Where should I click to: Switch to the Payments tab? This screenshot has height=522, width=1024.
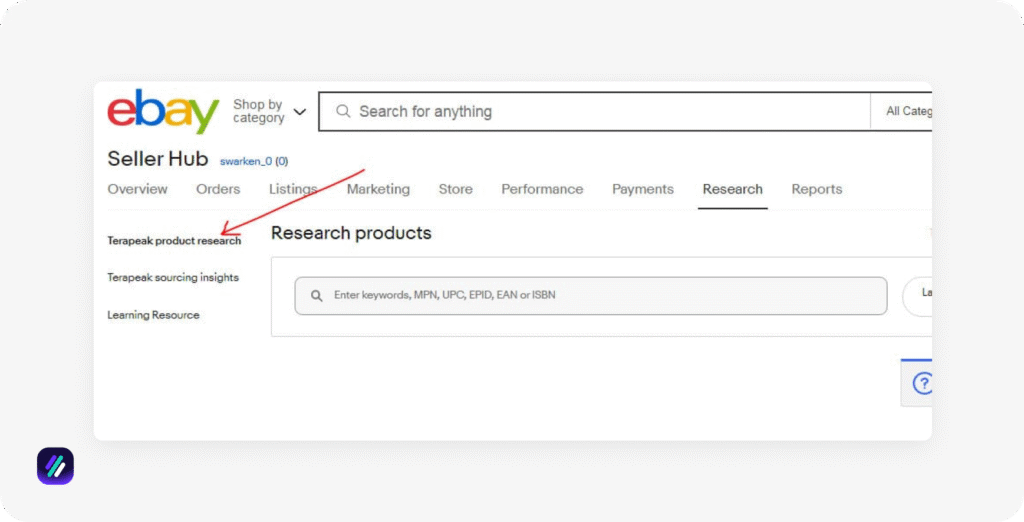[643, 189]
